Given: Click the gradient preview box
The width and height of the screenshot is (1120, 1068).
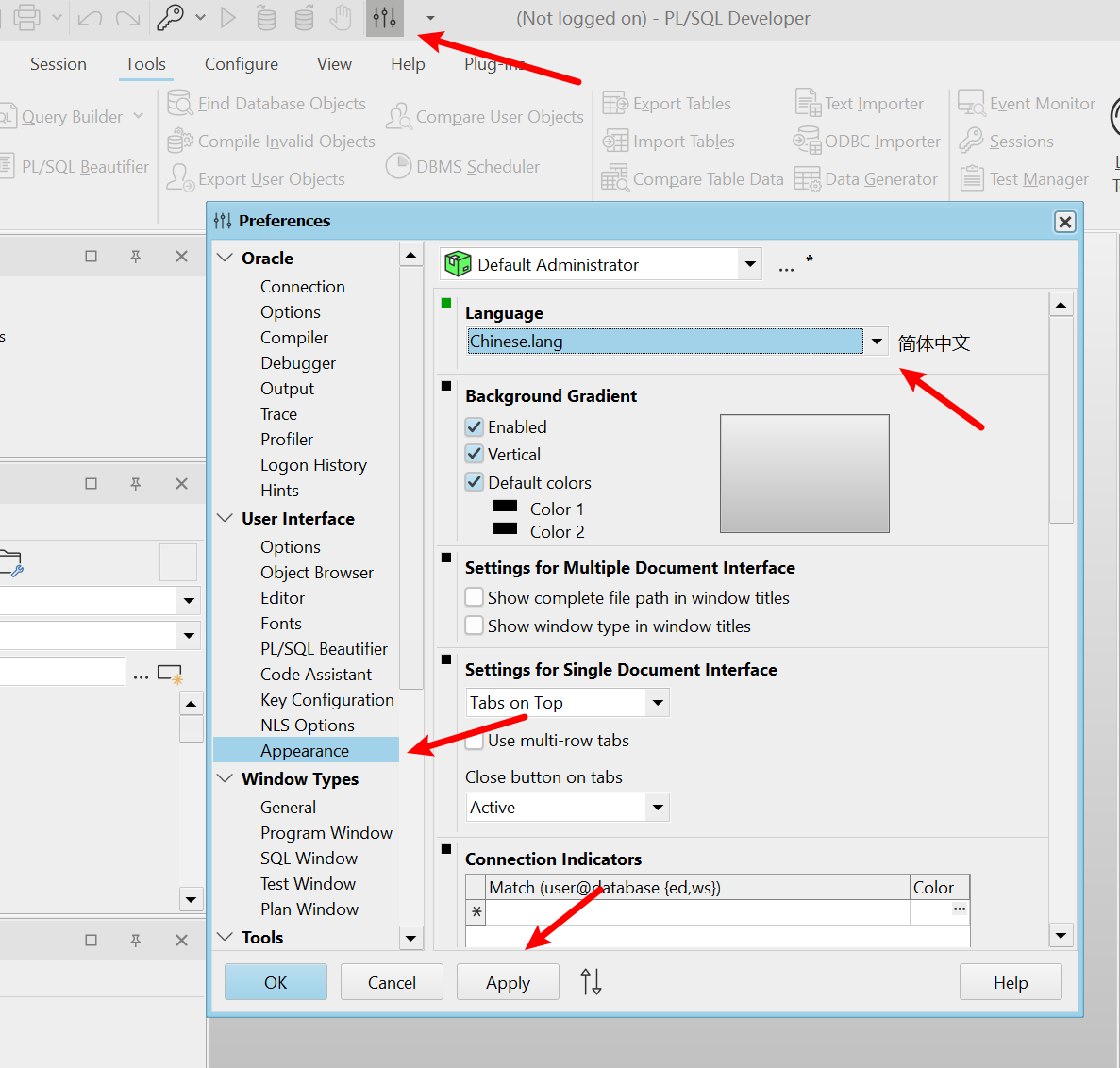Looking at the screenshot, I should (x=804, y=474).
